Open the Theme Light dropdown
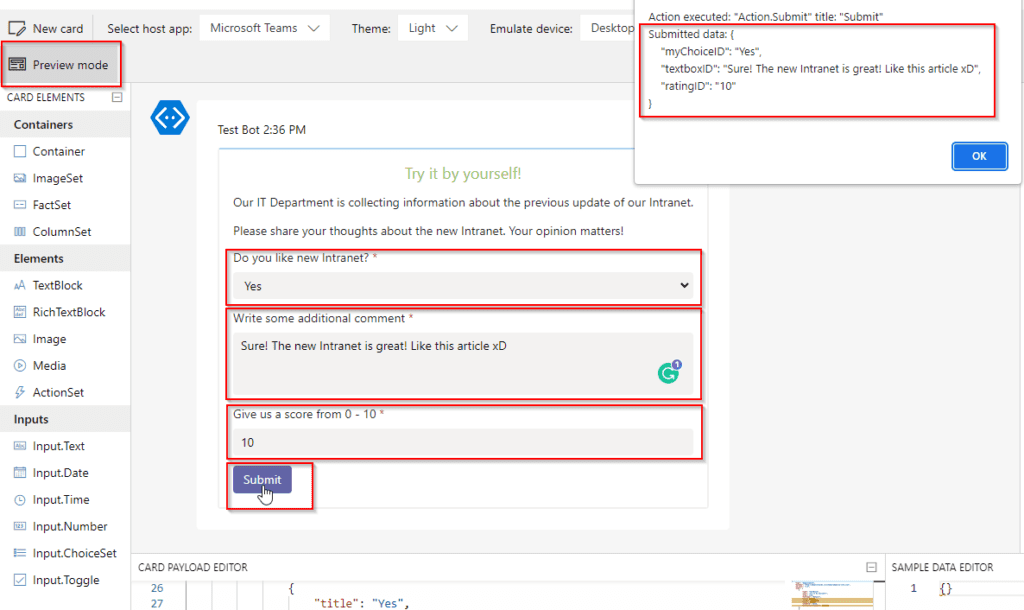 pyautogui.click(x=433, y=28)
